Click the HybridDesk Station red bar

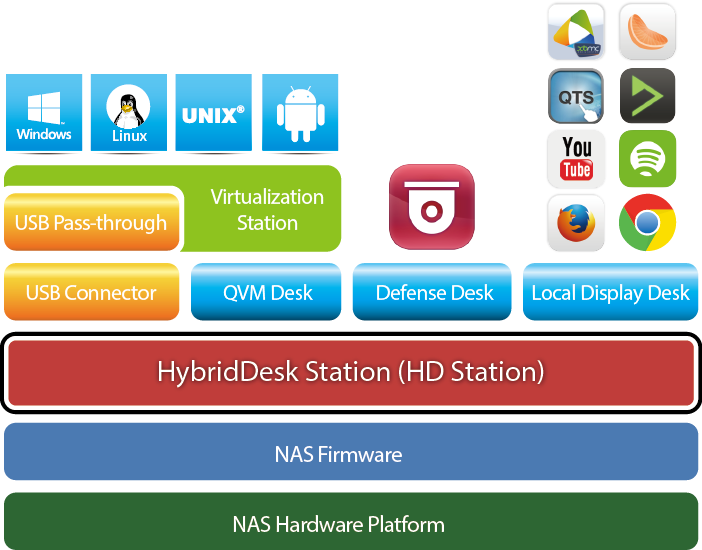tap(350, 373)
